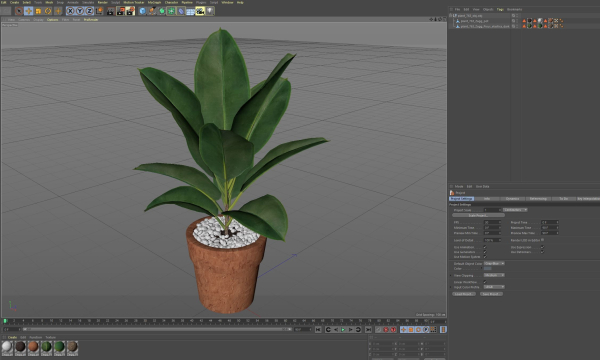Toggle Linear Workflow checkbox
This screenshot has height=360, width=600.
point(485,282)
